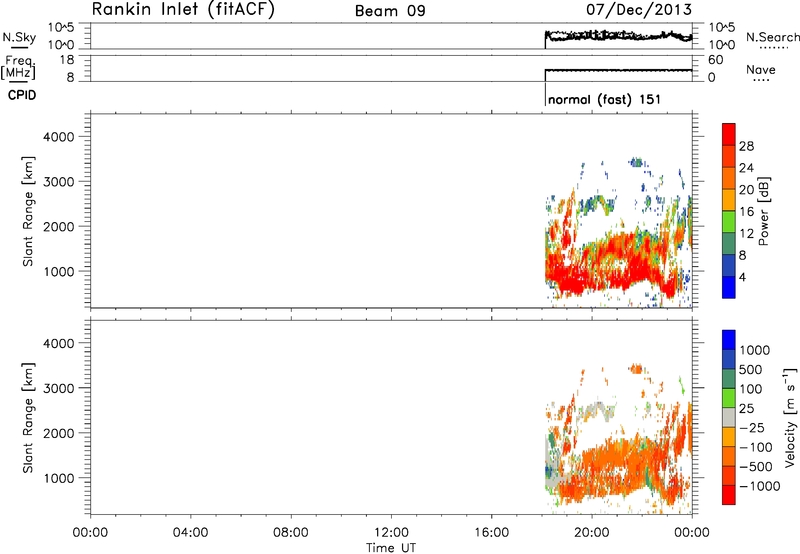Click the '60' label on the Nave axis

pos(715,60)
